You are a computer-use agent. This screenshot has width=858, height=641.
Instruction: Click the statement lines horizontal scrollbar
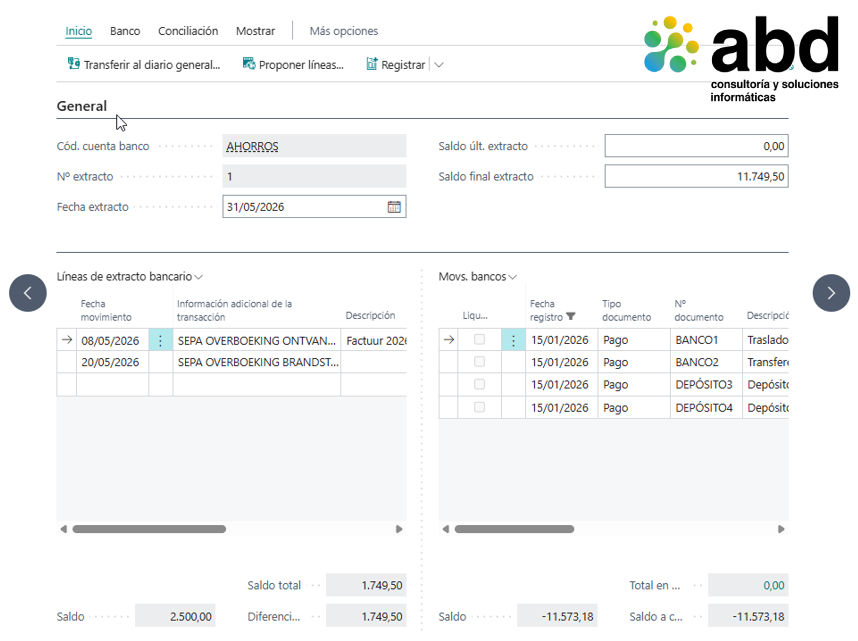point(149,529)
